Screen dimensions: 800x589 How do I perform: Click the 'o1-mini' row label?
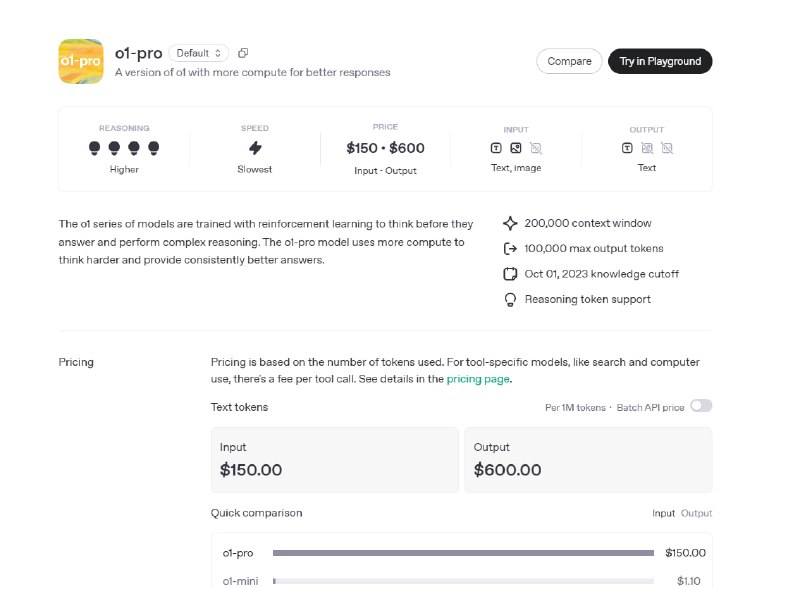coord(240,581)
